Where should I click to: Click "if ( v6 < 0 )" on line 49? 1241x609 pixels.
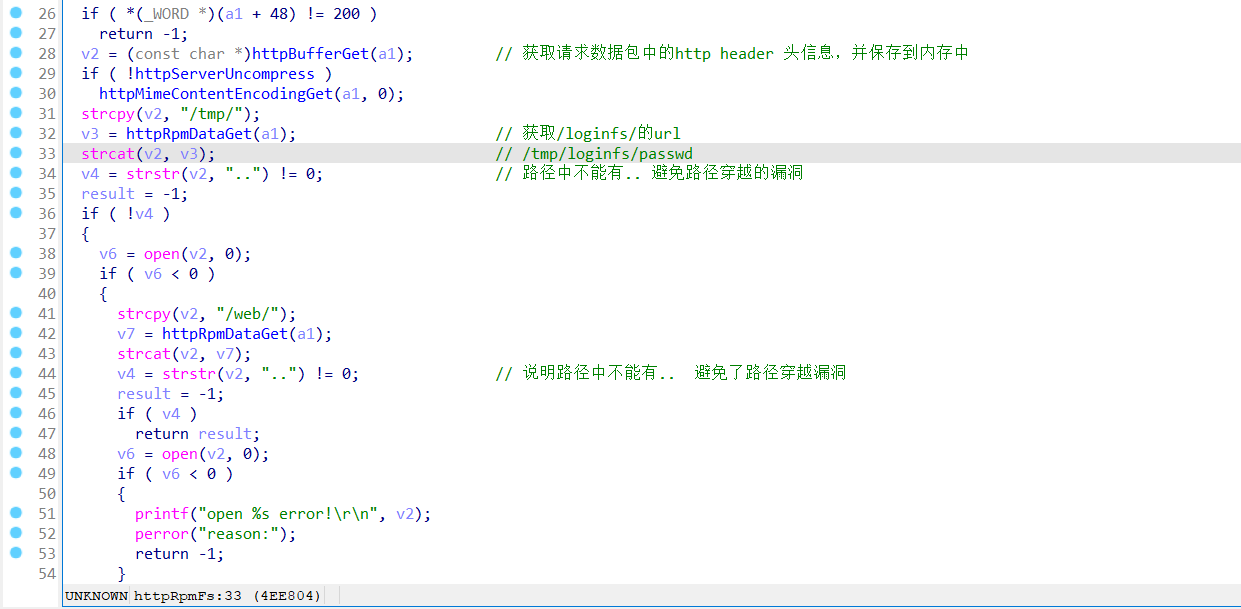[175, 473]
